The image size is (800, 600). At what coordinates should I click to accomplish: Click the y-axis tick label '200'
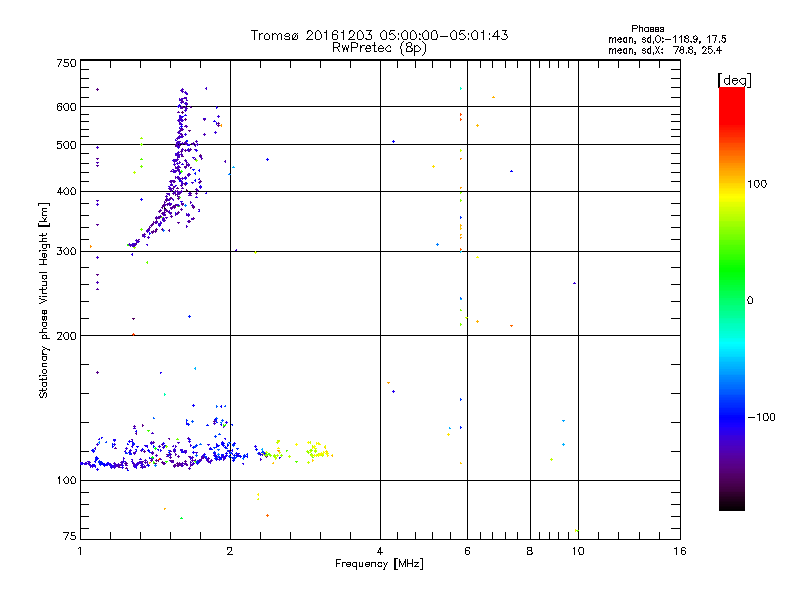tap(66, 336)
